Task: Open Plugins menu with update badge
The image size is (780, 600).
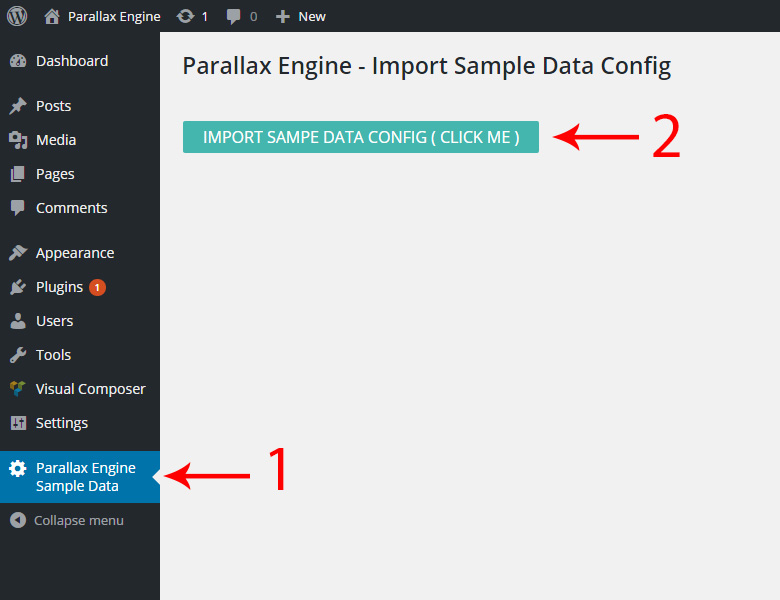Action: point(80,287)
